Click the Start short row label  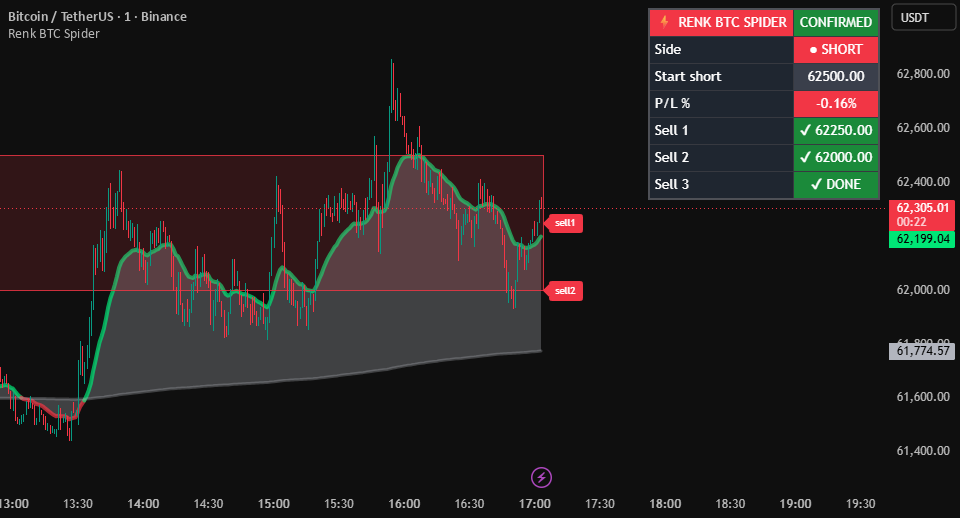click(688, 77)
